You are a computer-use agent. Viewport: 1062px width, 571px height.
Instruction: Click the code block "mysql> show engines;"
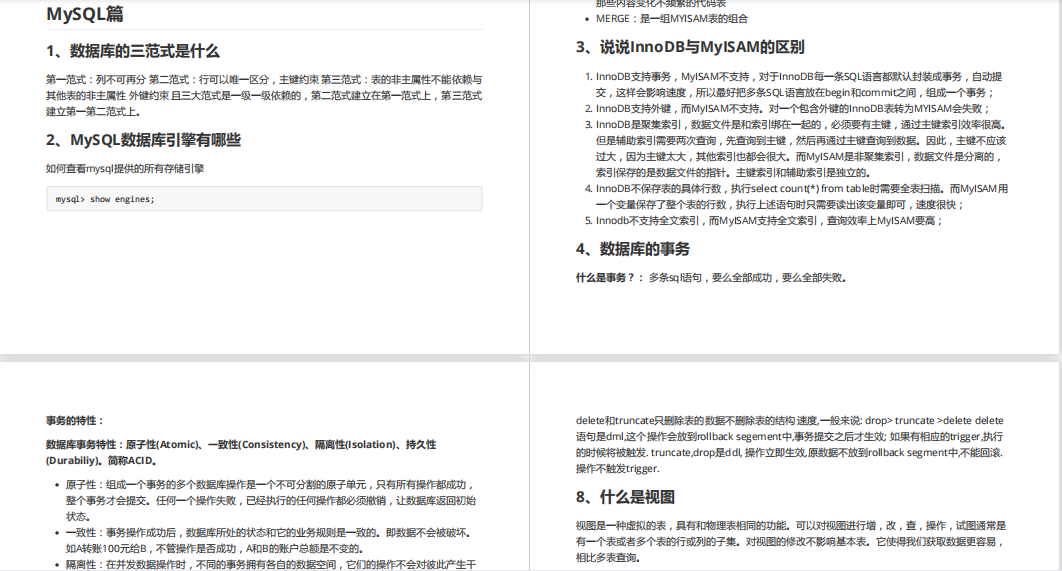tap(264, 199)
